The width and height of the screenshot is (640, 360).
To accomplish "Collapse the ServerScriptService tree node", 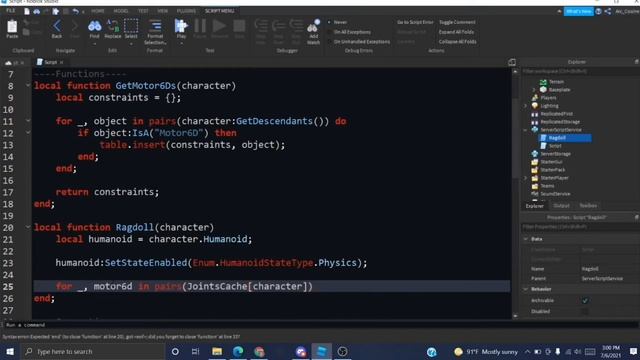I will click(x=526, y=130).
